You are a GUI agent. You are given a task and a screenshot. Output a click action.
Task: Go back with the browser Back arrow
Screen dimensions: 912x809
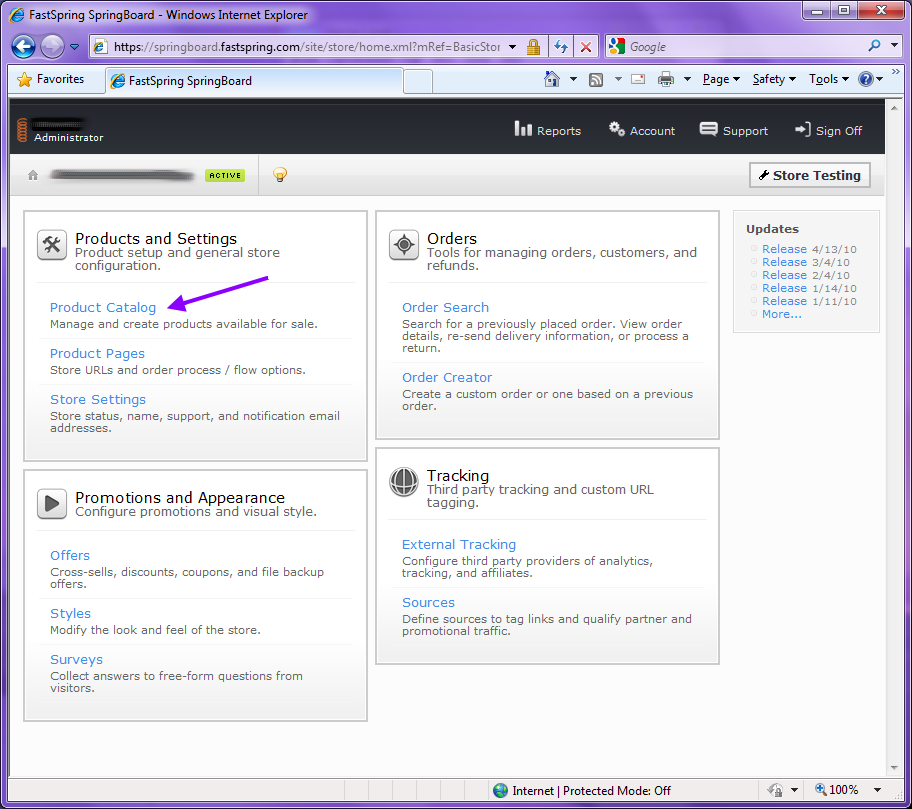(23, 47)
